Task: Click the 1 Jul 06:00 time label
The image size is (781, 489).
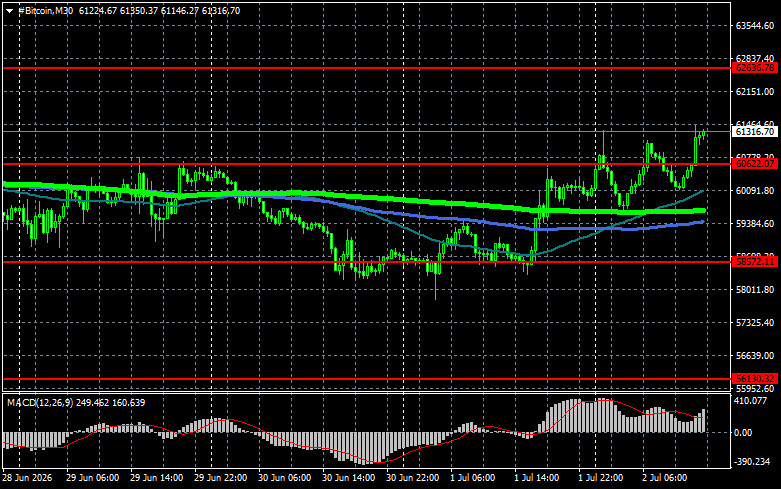Action: (473, 478)
